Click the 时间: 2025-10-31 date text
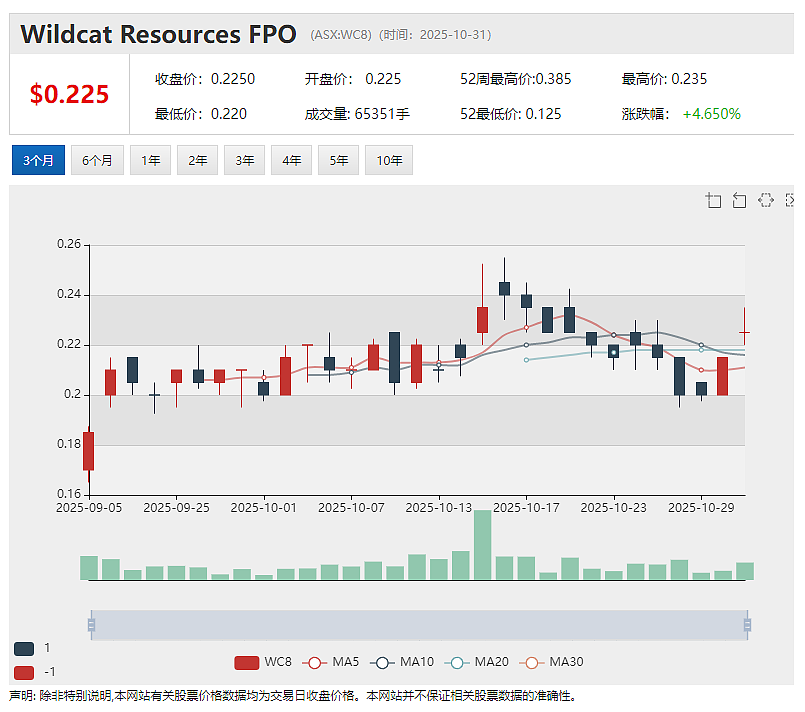The height and width of the screenshot is (712, 805). point(435,35)
